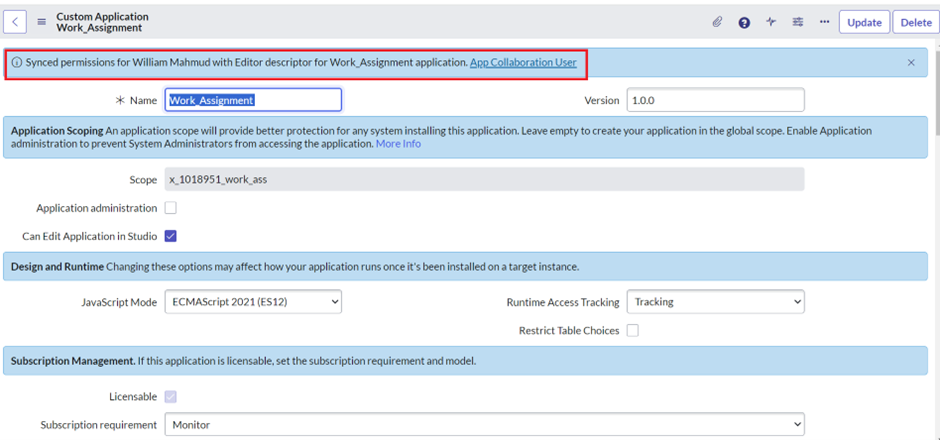Click the back arrow button
Image resolution: width=940 pixels, height=440 pixels.
click(x=16, y=22)
